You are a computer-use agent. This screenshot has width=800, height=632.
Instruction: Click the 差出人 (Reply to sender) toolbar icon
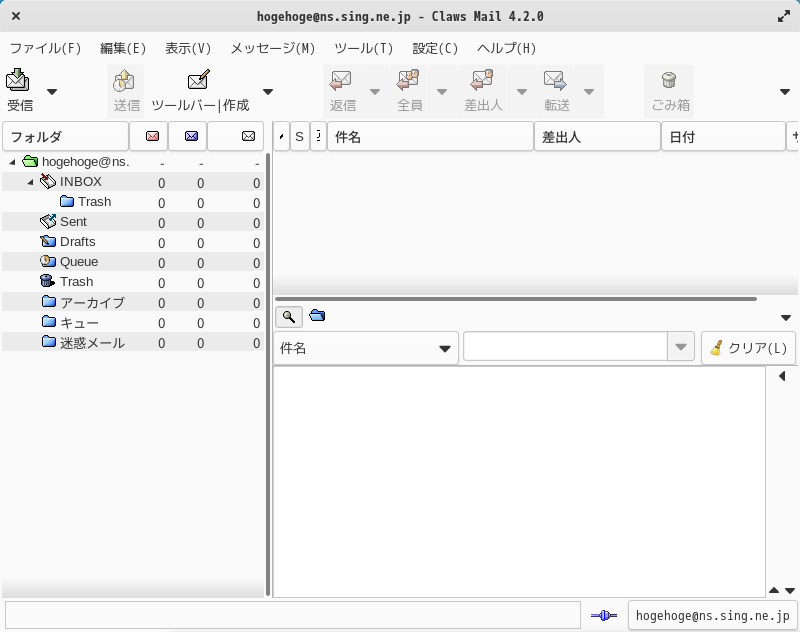point(483,91)
